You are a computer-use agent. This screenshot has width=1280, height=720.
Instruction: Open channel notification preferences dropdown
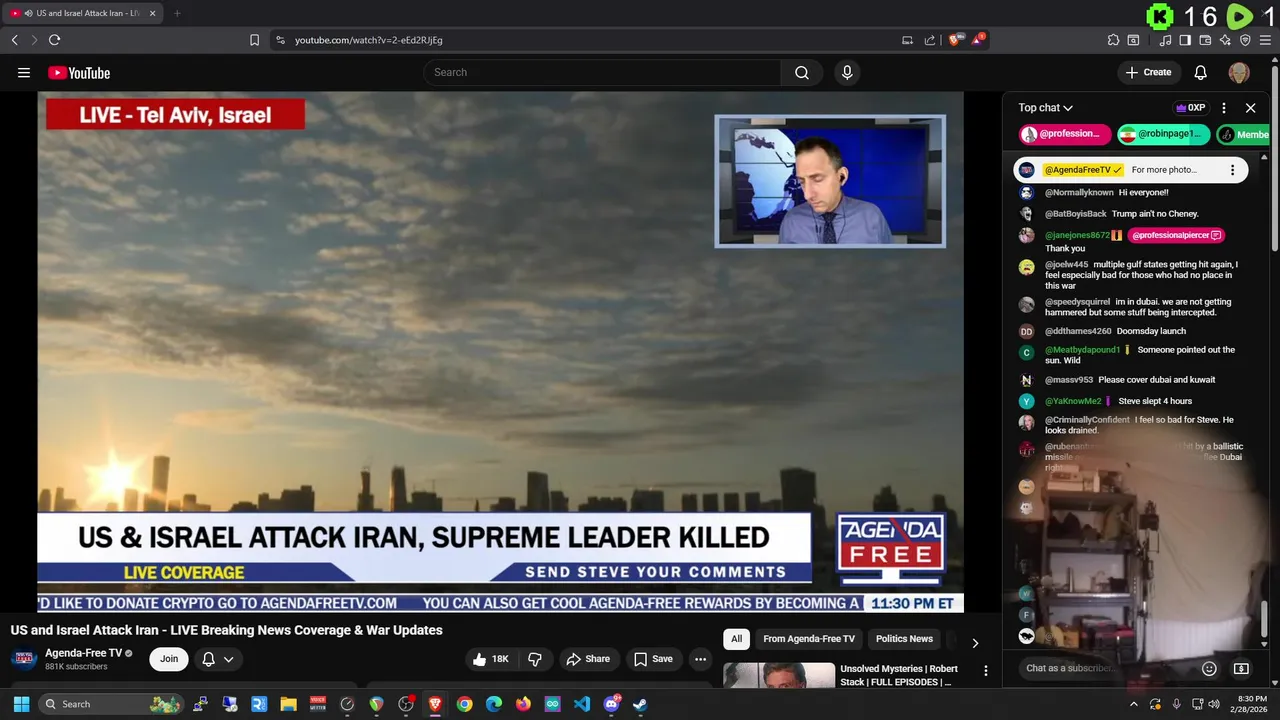pos(218,659)
